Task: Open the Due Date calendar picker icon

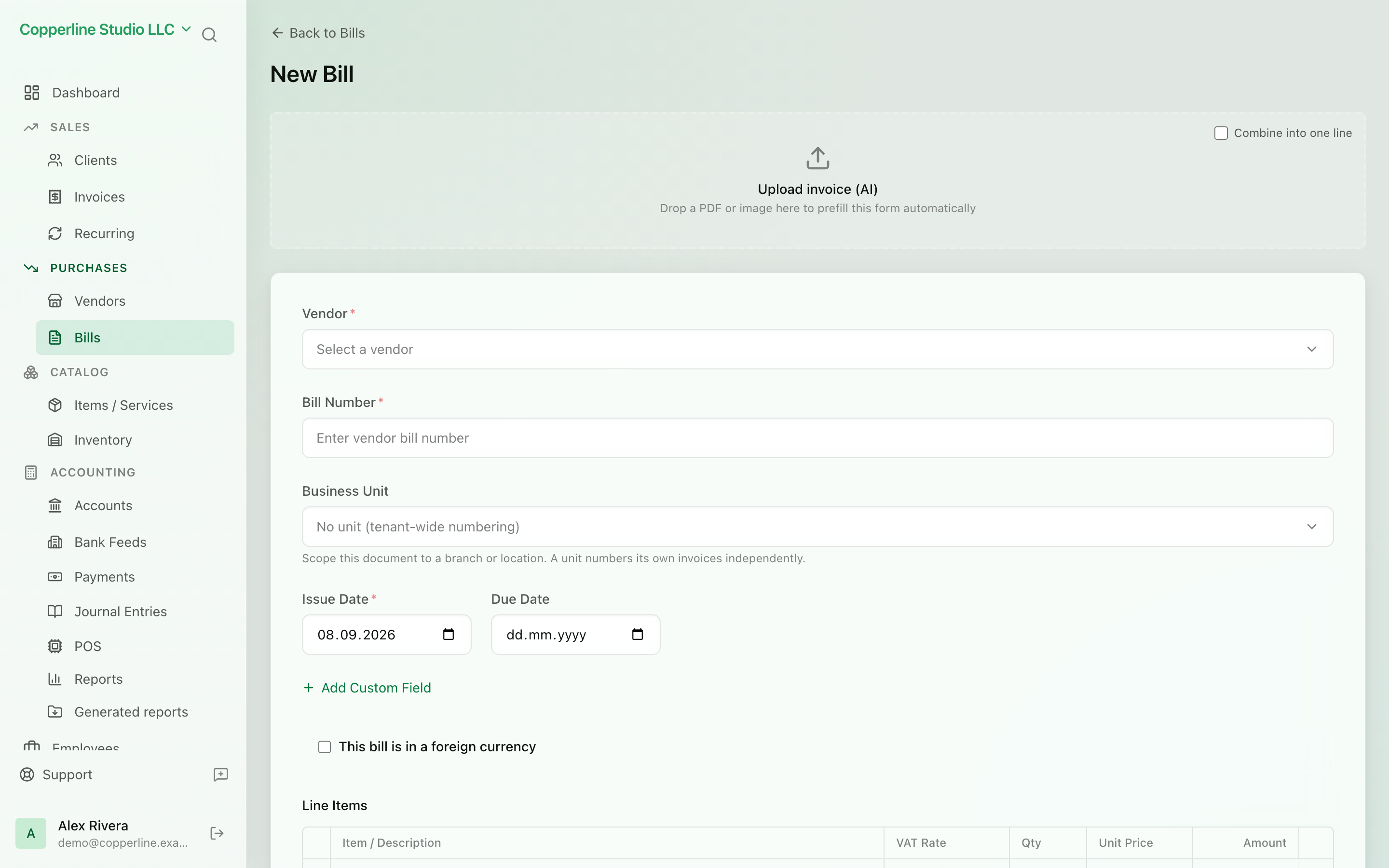Action: click(x=637, y=634)
